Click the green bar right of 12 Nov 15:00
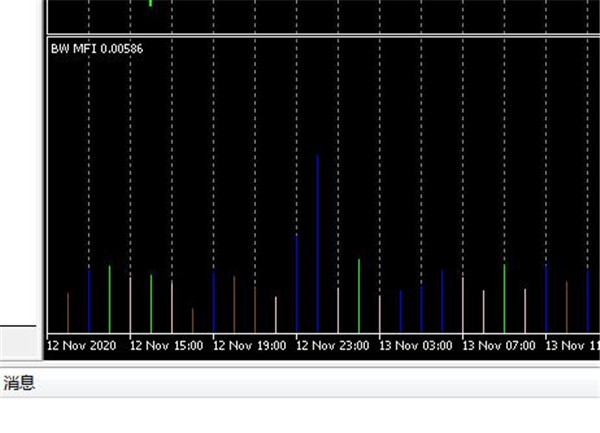 pyautogui.click(x=151, y=303)
